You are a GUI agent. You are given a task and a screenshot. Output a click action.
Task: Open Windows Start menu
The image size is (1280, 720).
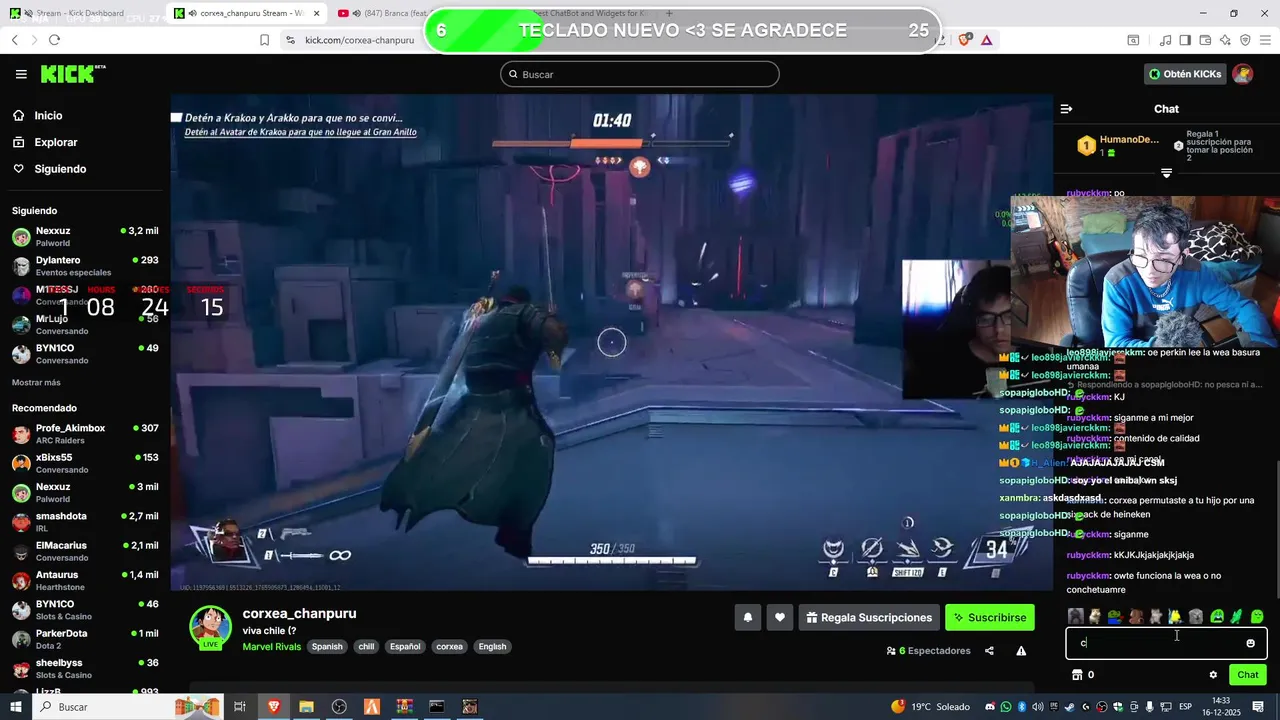(x=16, y=707)
